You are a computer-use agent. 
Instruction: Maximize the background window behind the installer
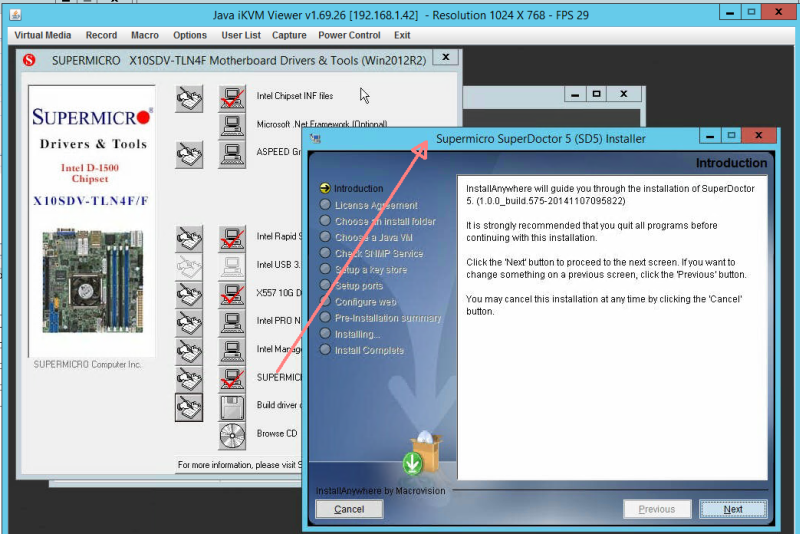click(596, 94)
